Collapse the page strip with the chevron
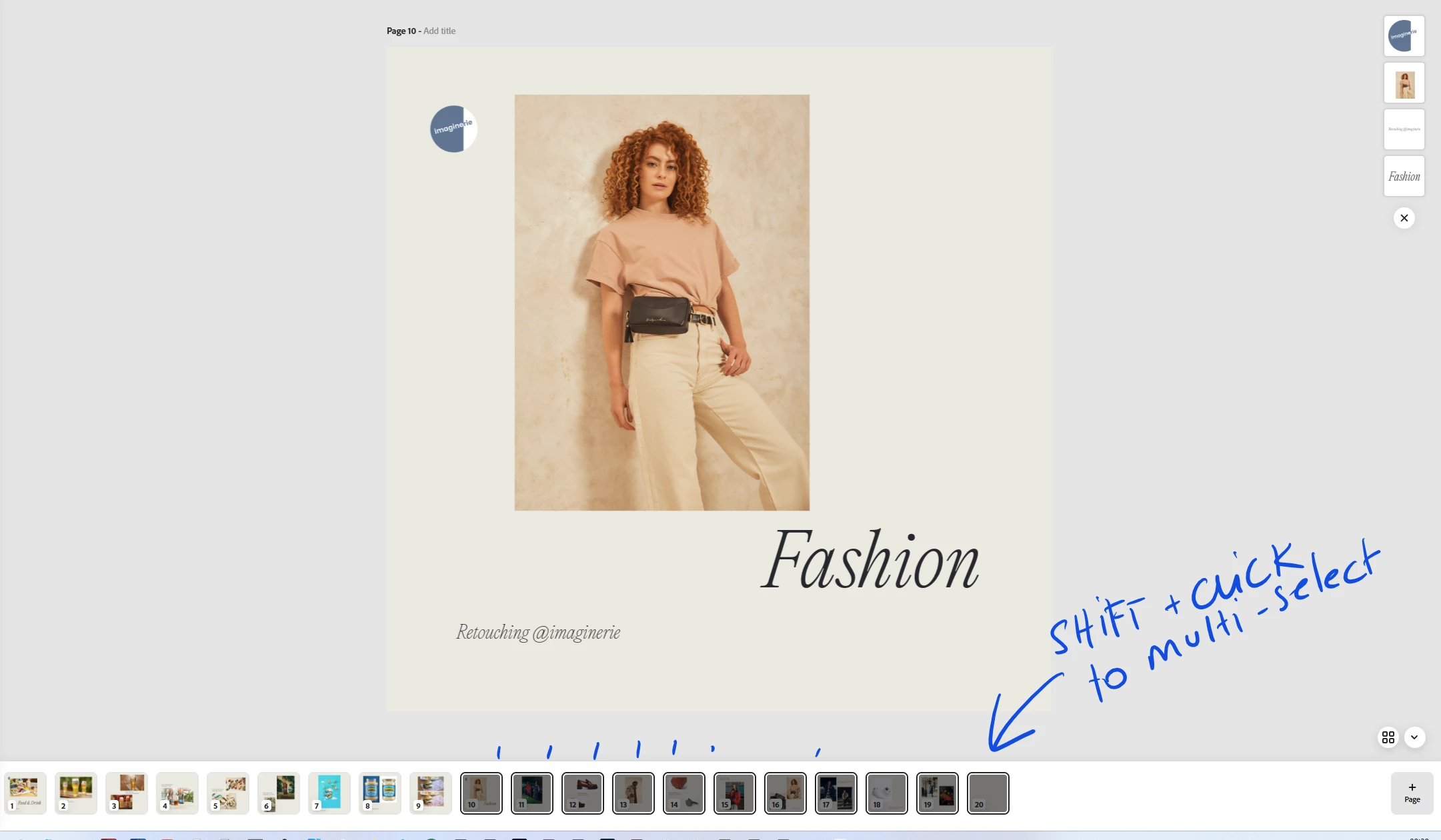Screen dimensions: 1441x840 (x=1414, y=737)
